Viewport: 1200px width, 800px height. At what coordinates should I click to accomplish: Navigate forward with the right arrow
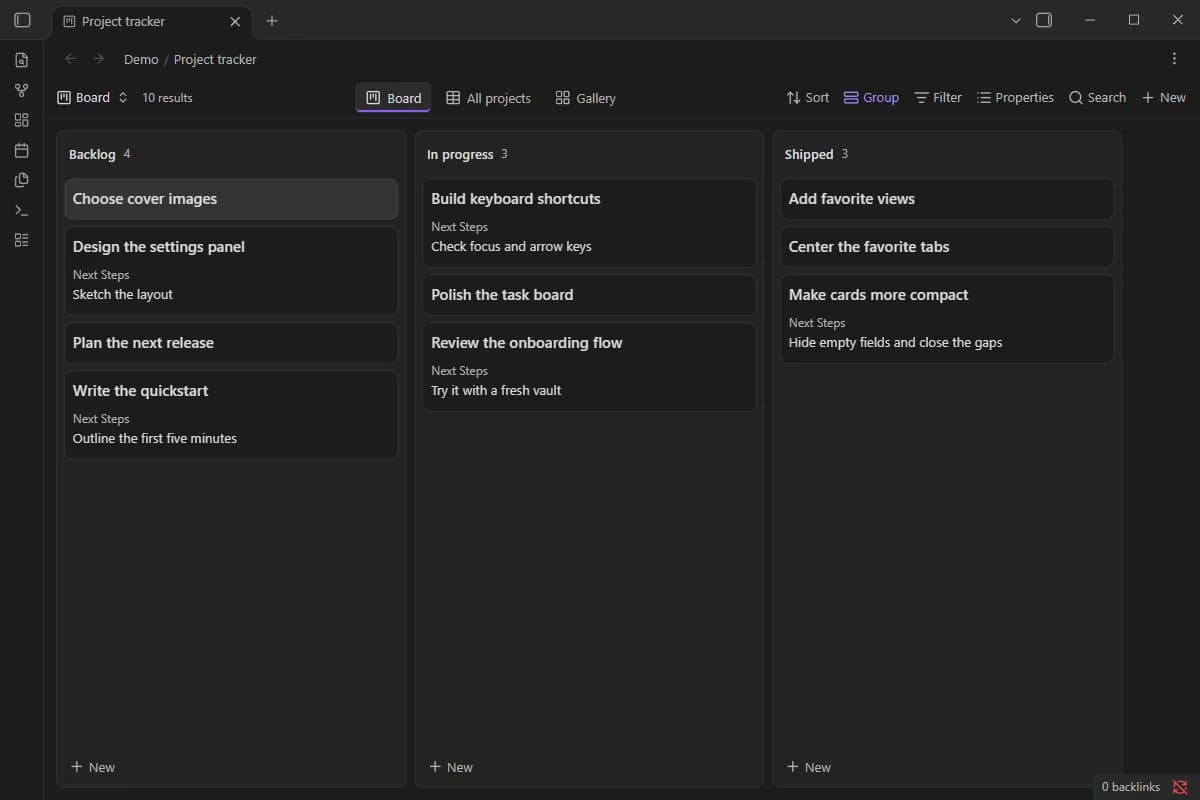point(98,59)
